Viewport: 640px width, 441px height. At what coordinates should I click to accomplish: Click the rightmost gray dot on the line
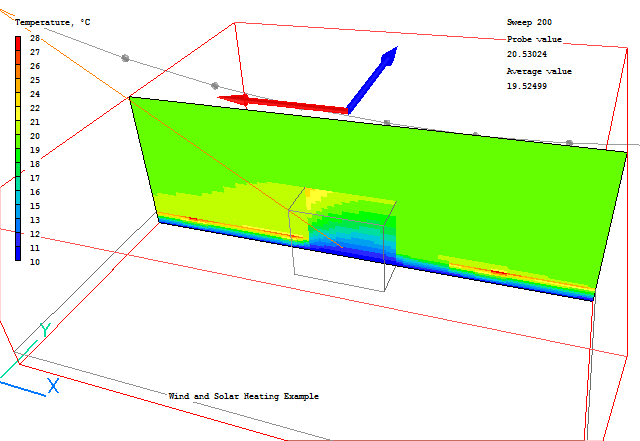coord(569,143)
